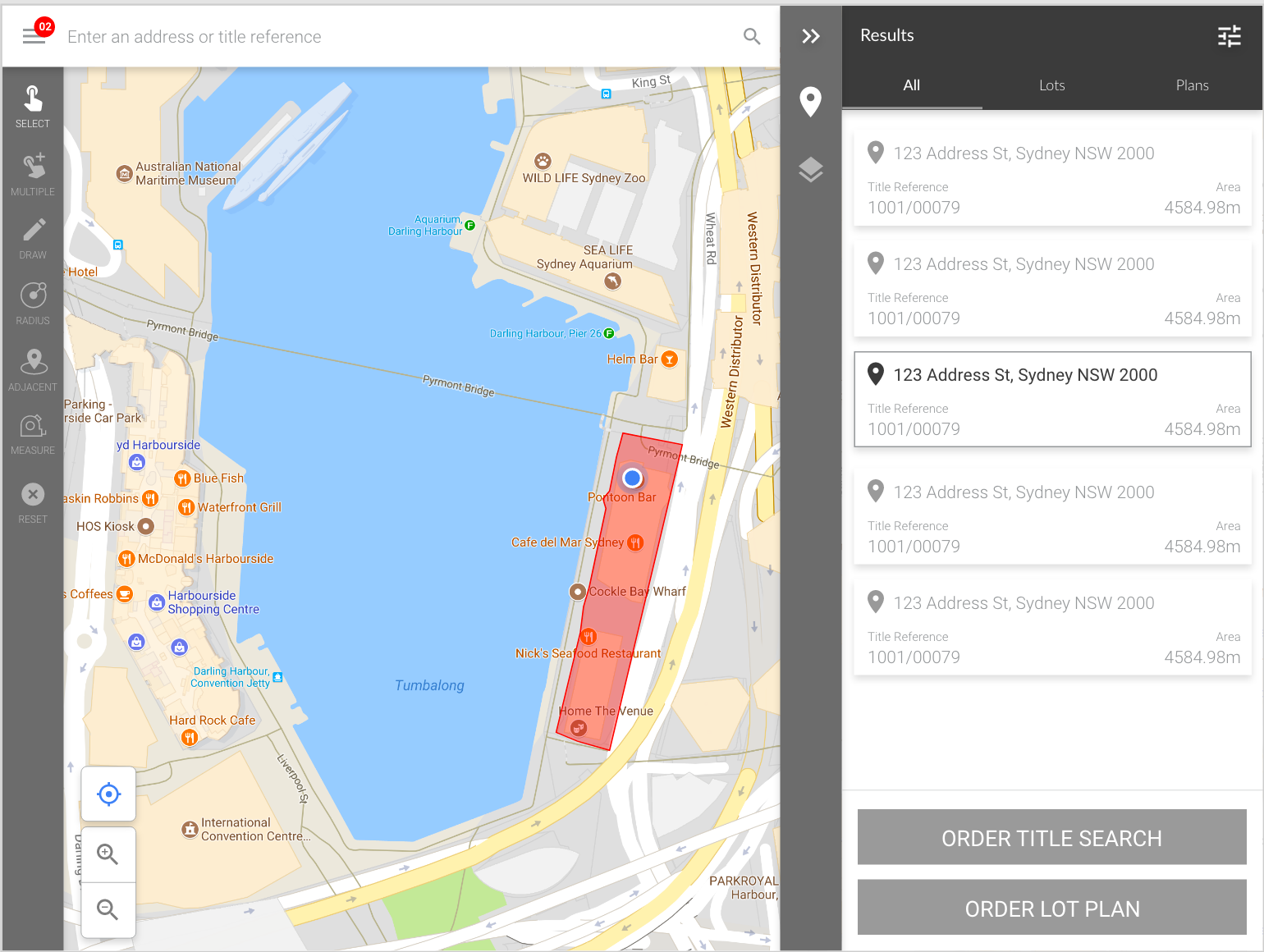The height and width of the screenshot is (952, 1264).
Task: Switch to the Lots tab
Action: click(1052, 85)
